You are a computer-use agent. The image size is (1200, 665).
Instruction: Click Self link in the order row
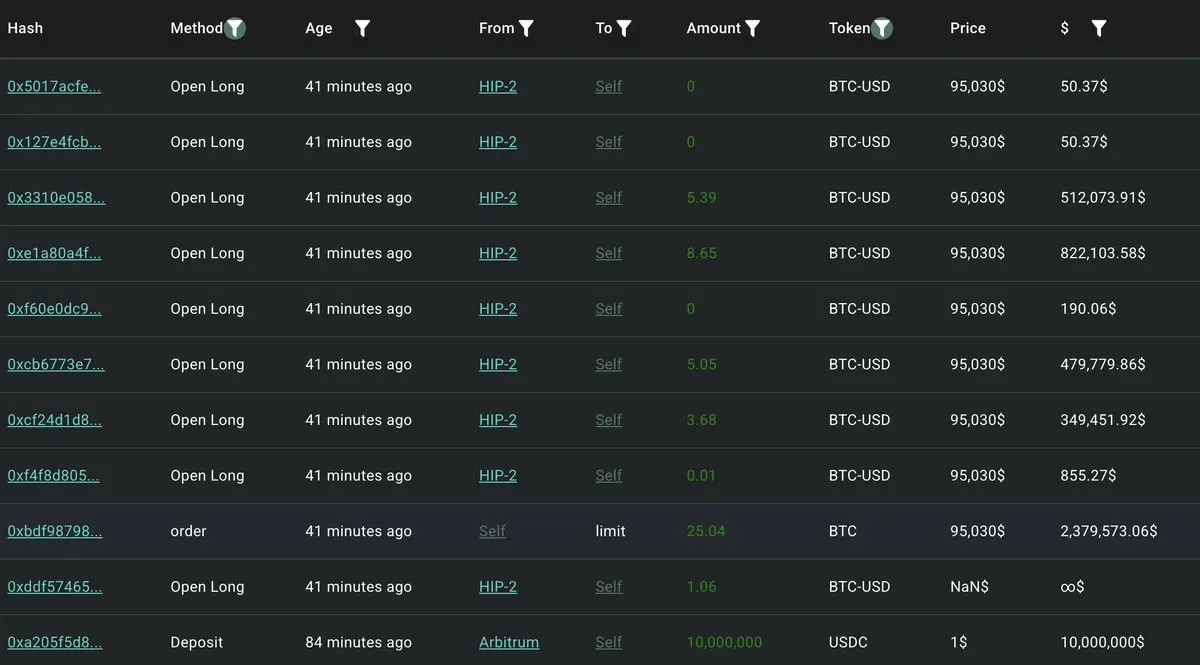click(492, 531)
